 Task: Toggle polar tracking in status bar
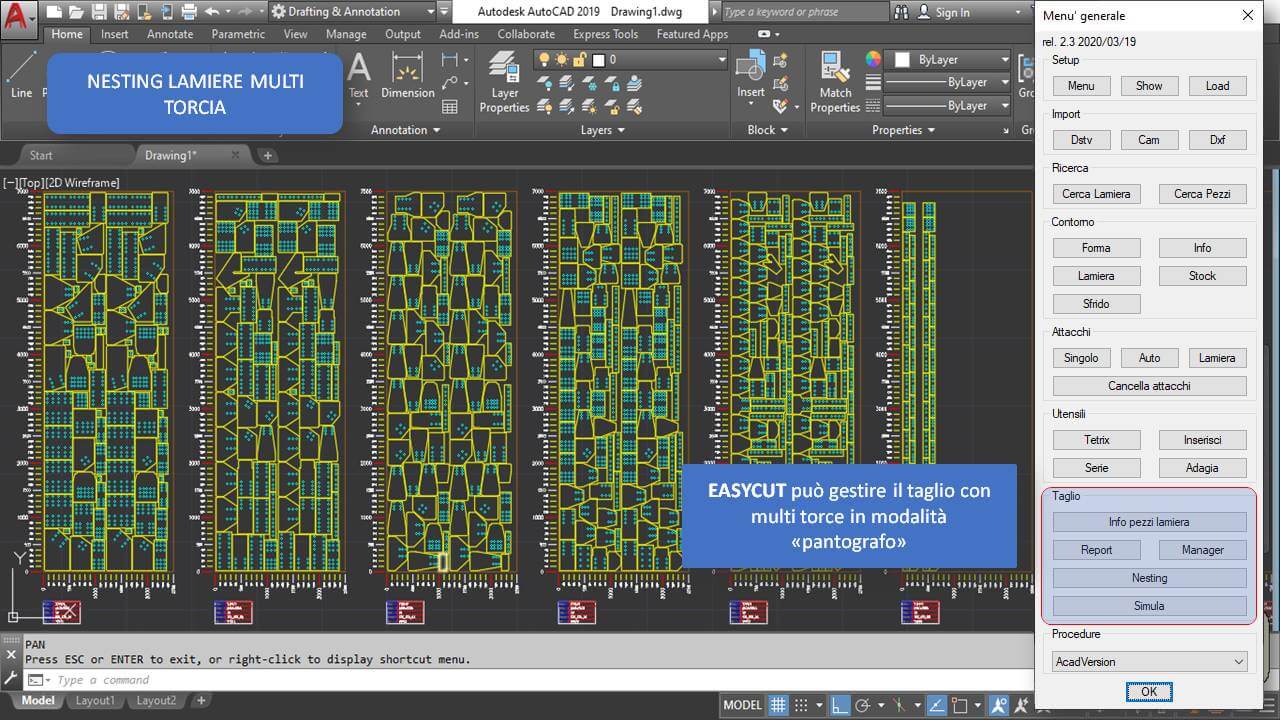coord(863,705)
